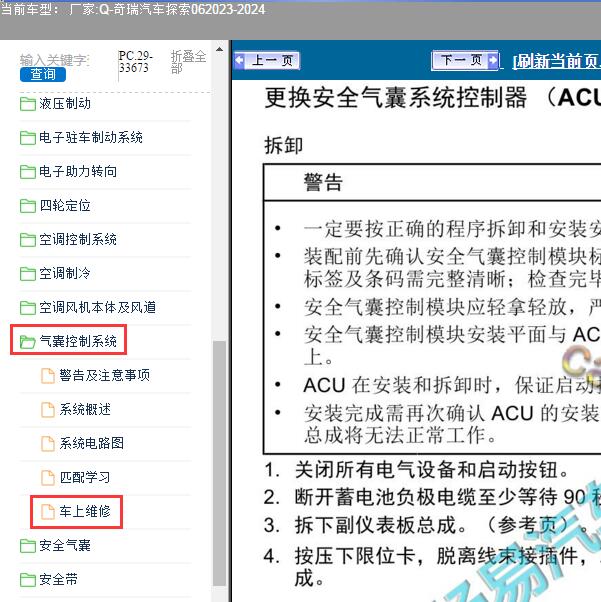Click the folder icon beside 空调控制系统
Screen dimensions: 601x602
(28, 240)
